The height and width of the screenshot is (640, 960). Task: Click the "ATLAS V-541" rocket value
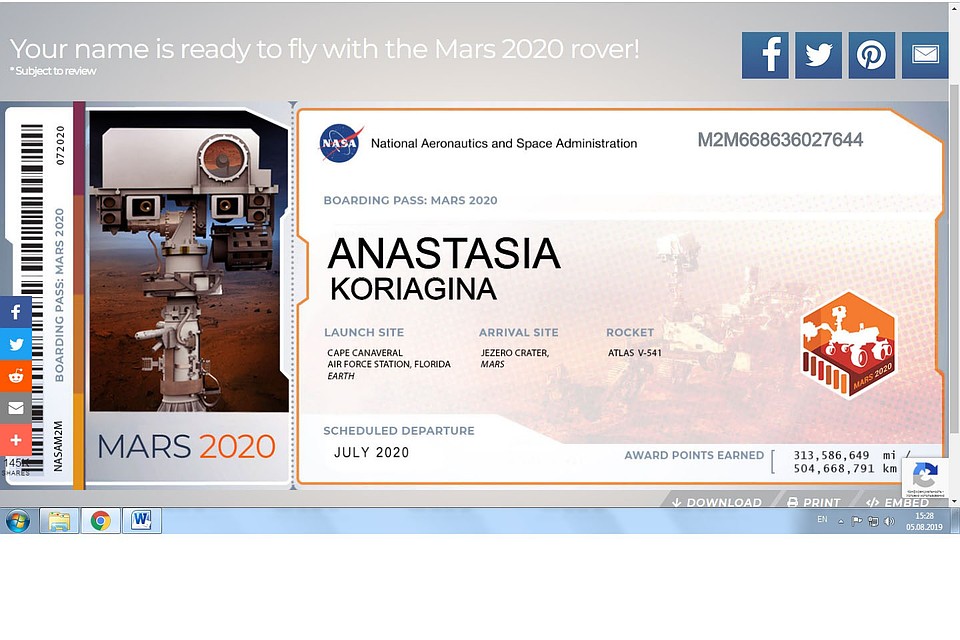(635, 353)
